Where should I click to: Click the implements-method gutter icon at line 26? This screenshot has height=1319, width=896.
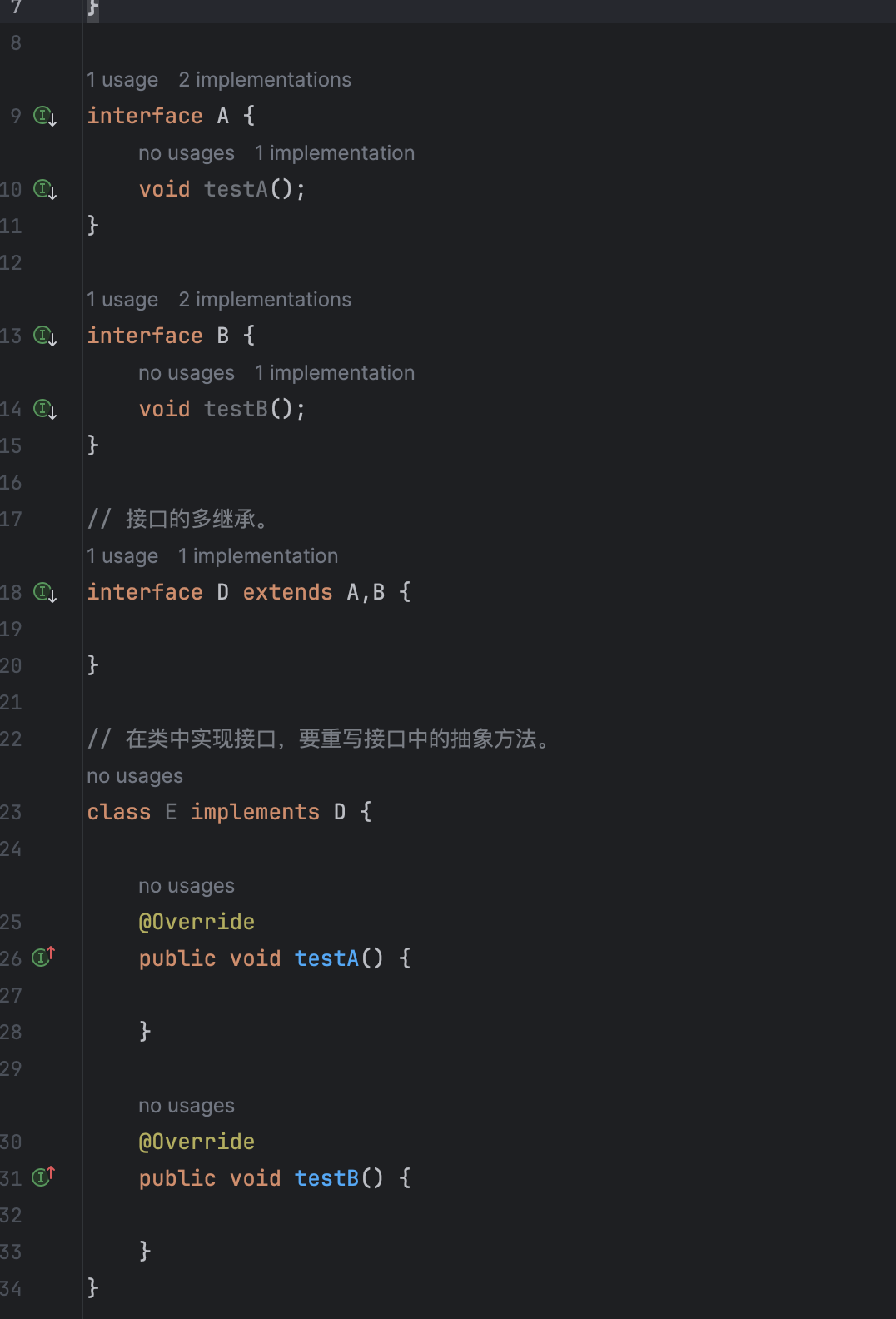tap(43, 957)
